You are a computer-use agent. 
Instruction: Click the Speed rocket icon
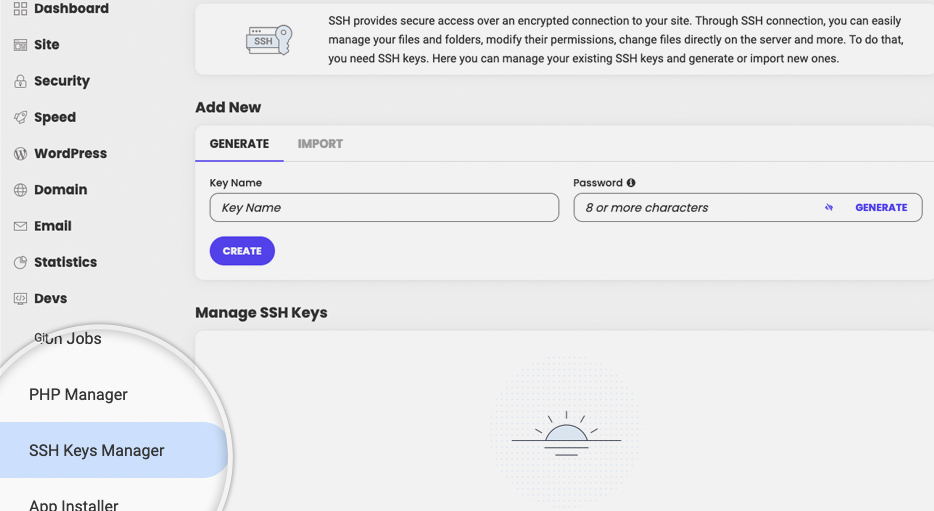[x=20, y=117]
